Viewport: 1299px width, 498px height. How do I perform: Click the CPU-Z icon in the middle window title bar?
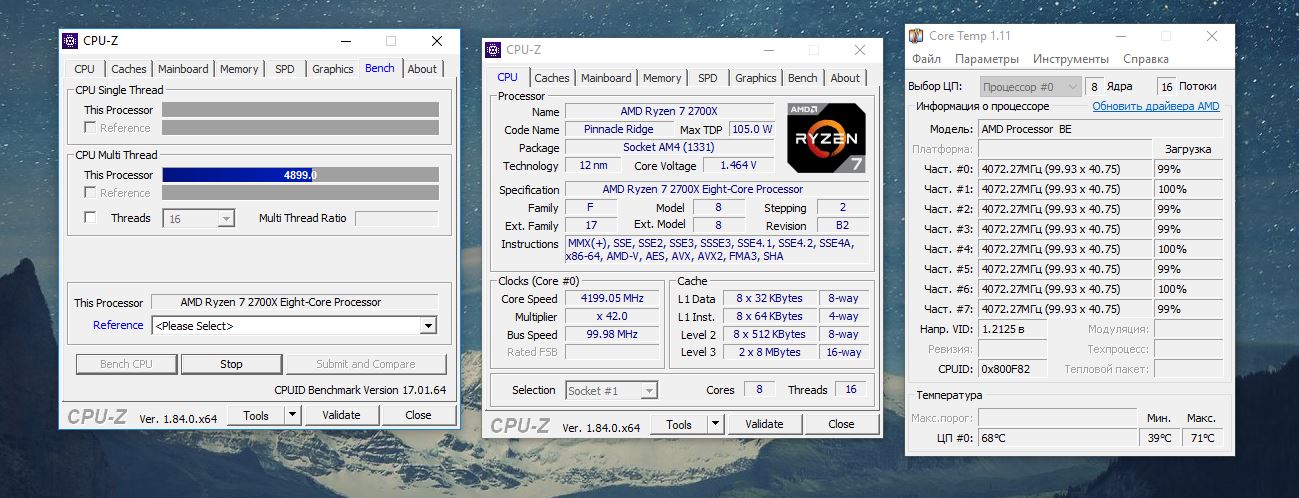(x=493, y=49)
